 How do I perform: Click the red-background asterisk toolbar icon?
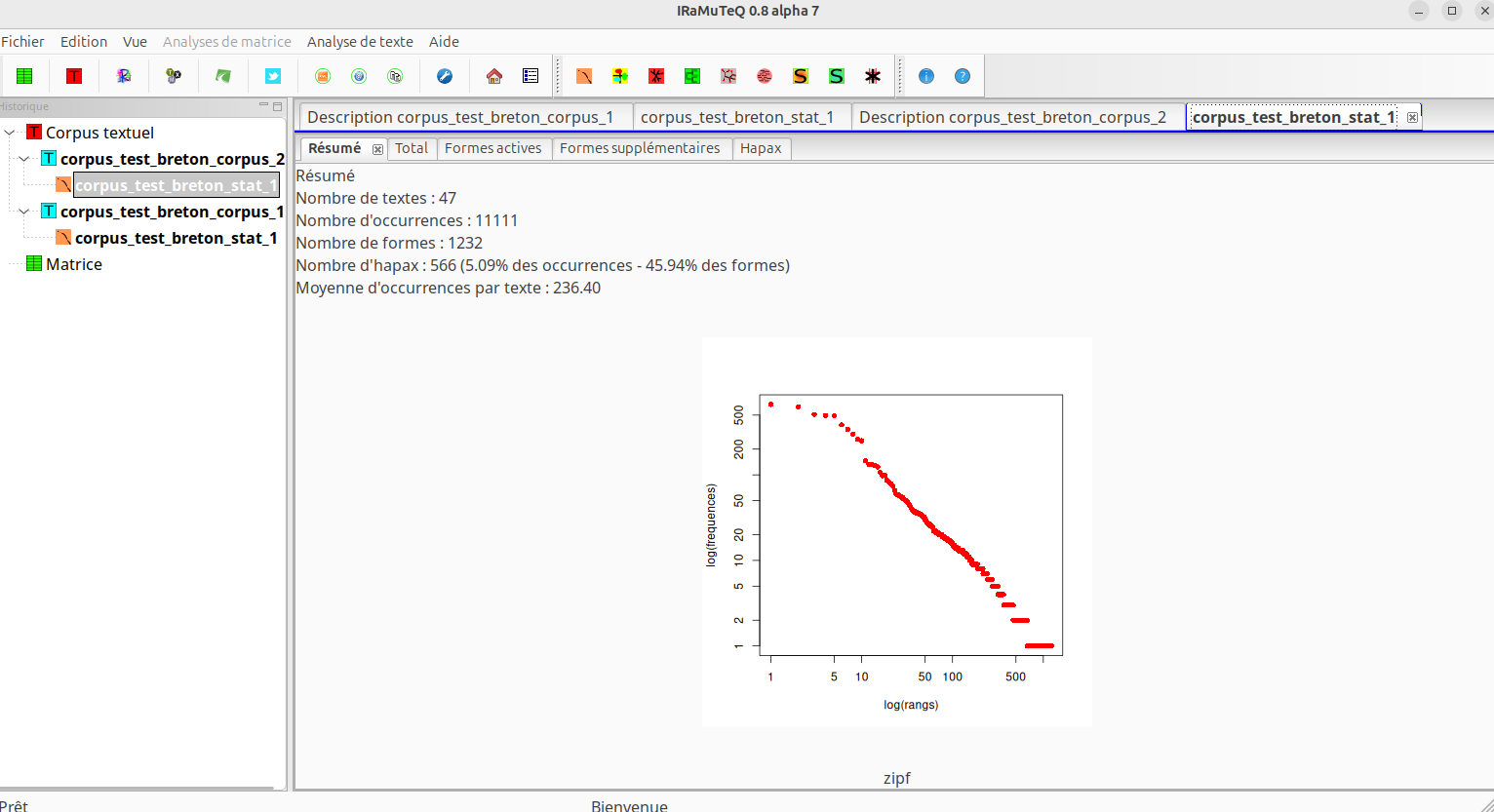click(656, 76)
